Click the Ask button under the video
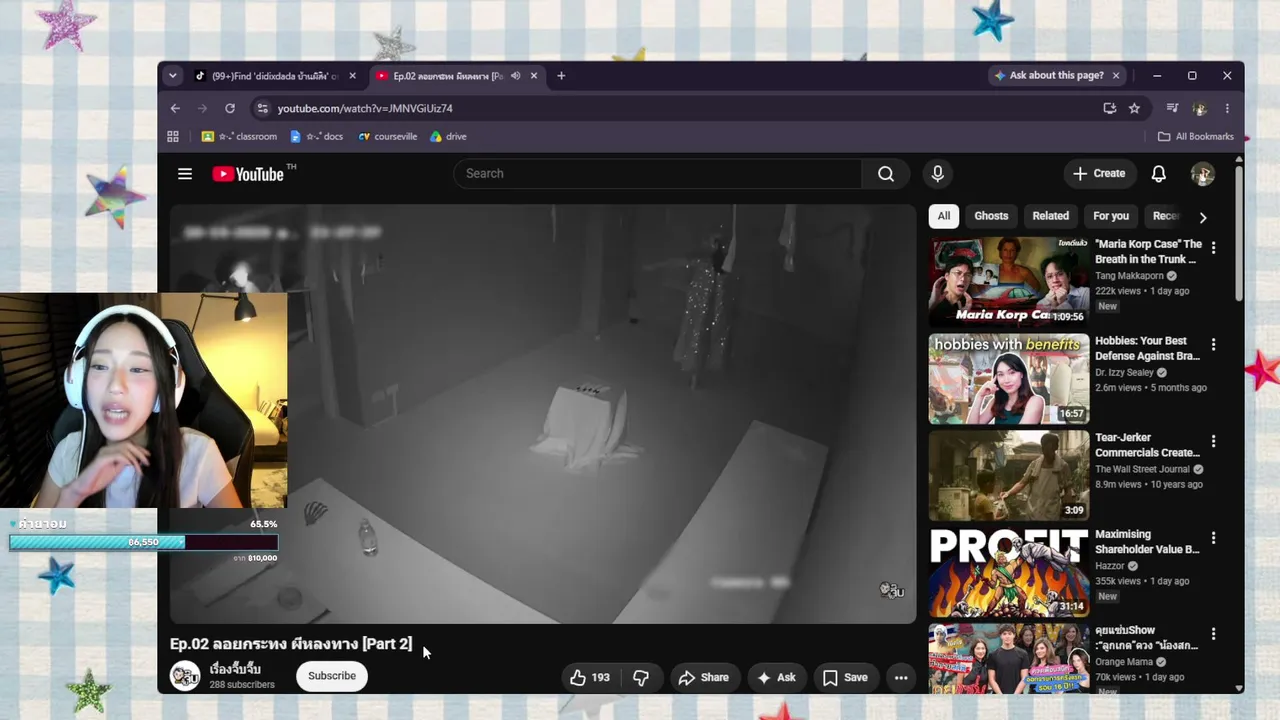 776,677
